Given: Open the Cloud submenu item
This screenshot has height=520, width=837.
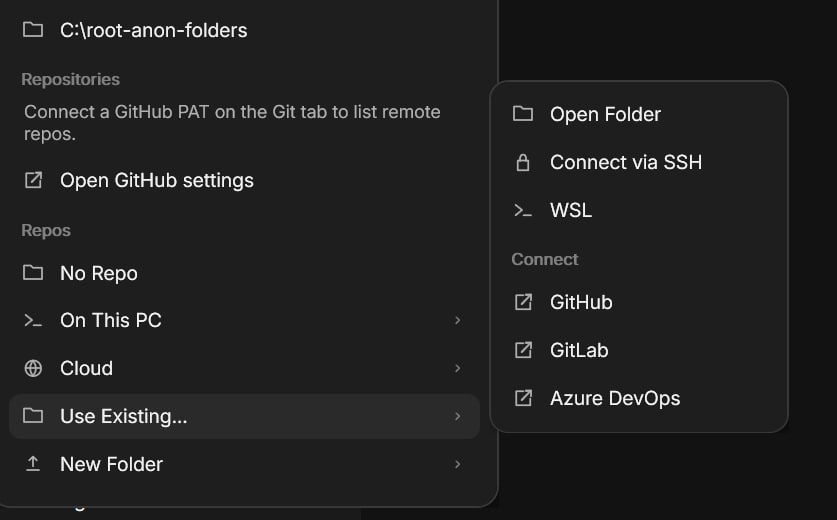Looking at the screenshot, I should pyautogui.click(x=244, y=368).
